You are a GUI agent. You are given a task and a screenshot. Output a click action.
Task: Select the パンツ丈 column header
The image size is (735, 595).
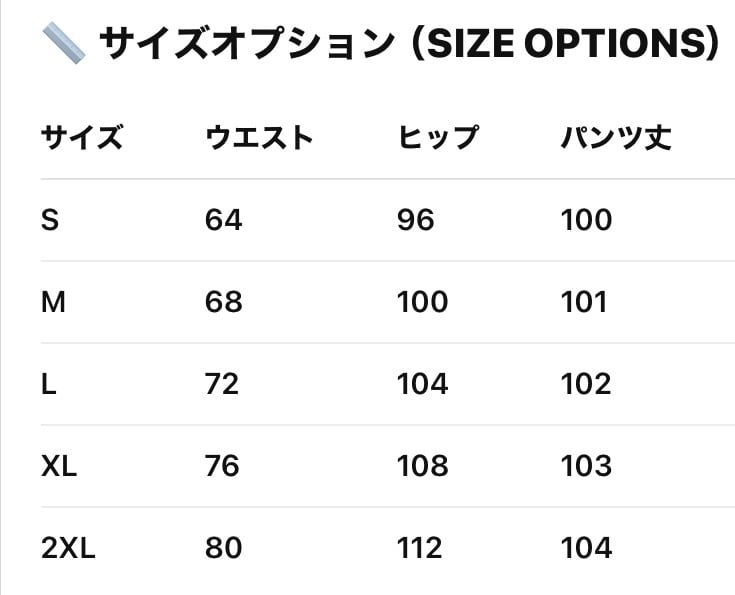[x=616, y=137]
